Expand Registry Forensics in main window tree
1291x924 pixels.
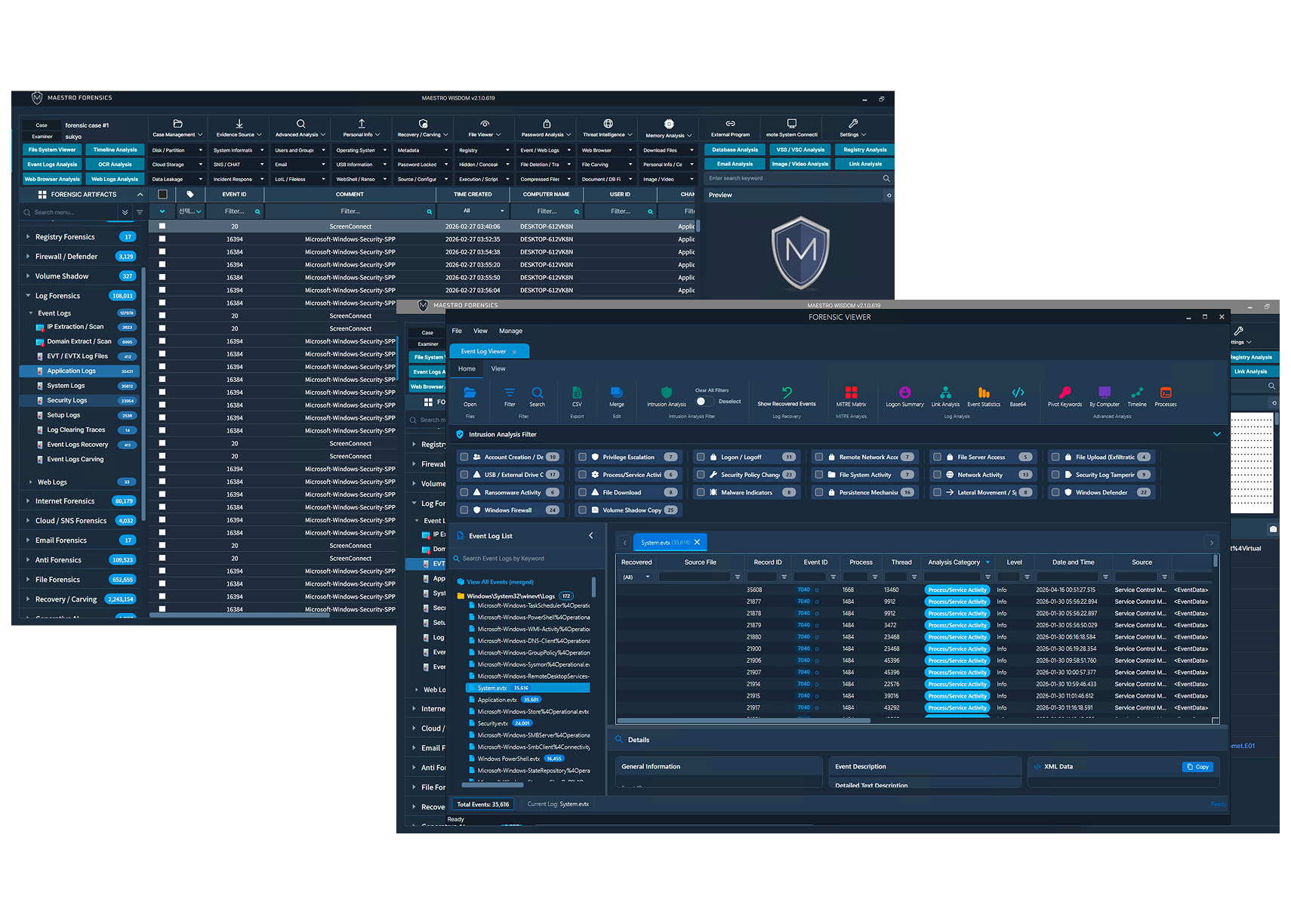tap(28, 237)
